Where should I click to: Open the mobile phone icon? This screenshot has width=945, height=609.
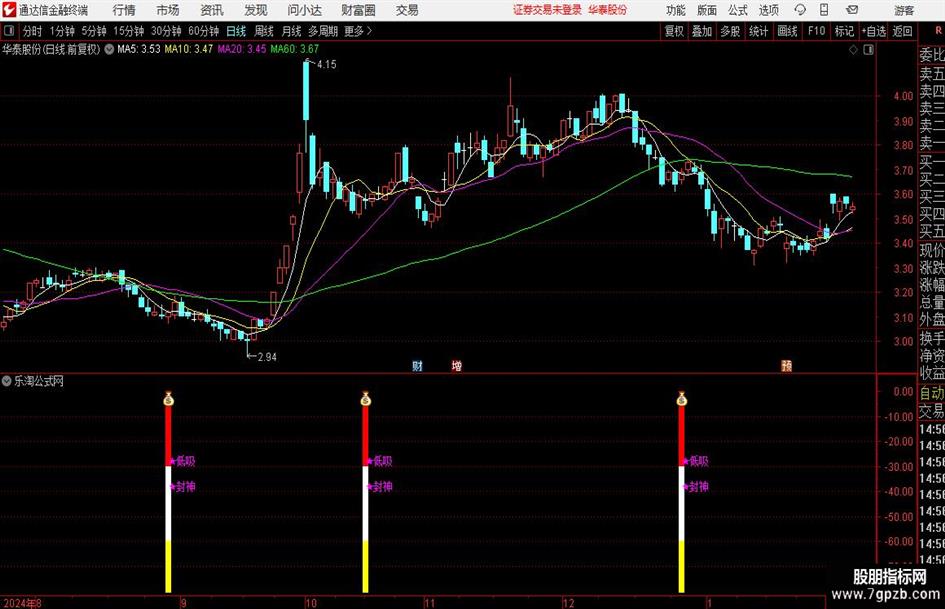[824, 10]
